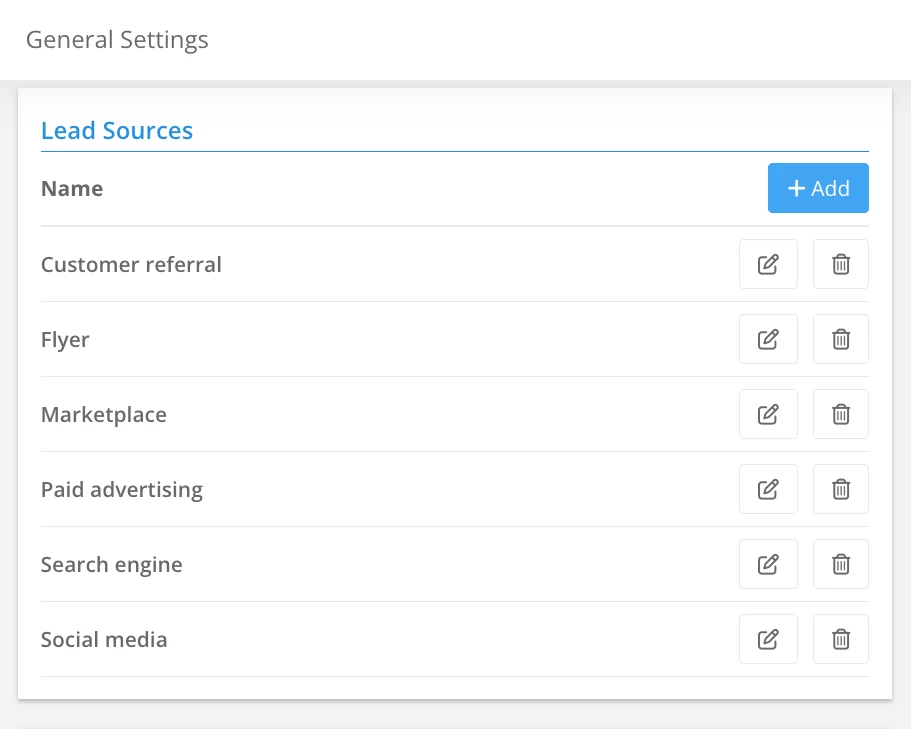Viewport: 911px width, 729px height.
Task: Delete the Social media lead source
Action: [841, 639]
